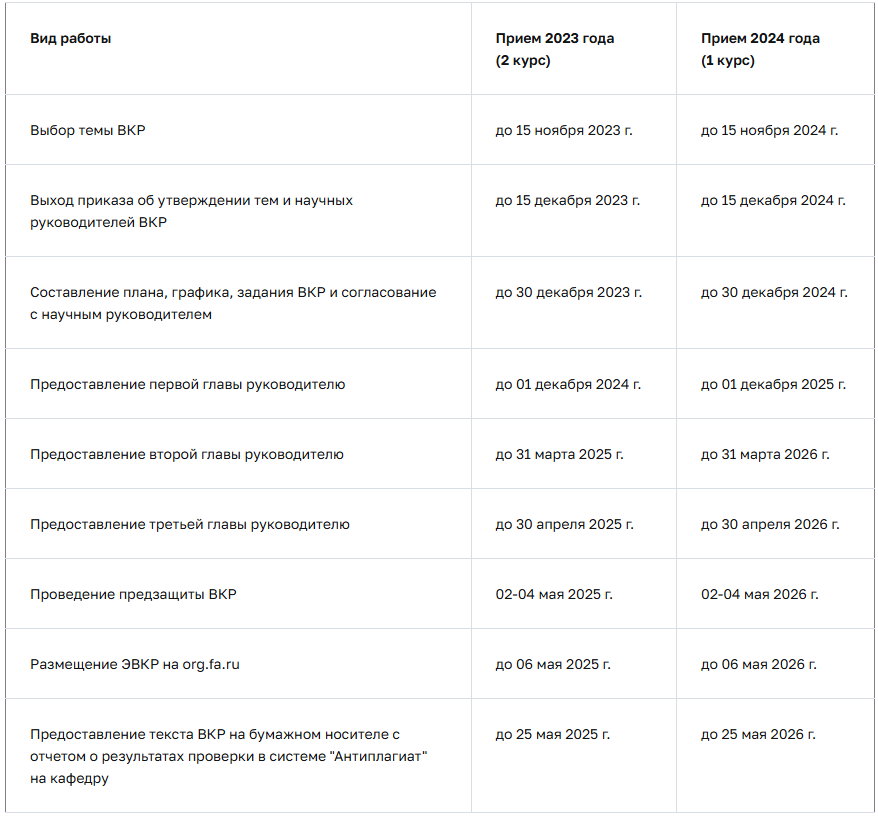Click the date "до 31 марта 2025 г."

[x=559, y=454]
